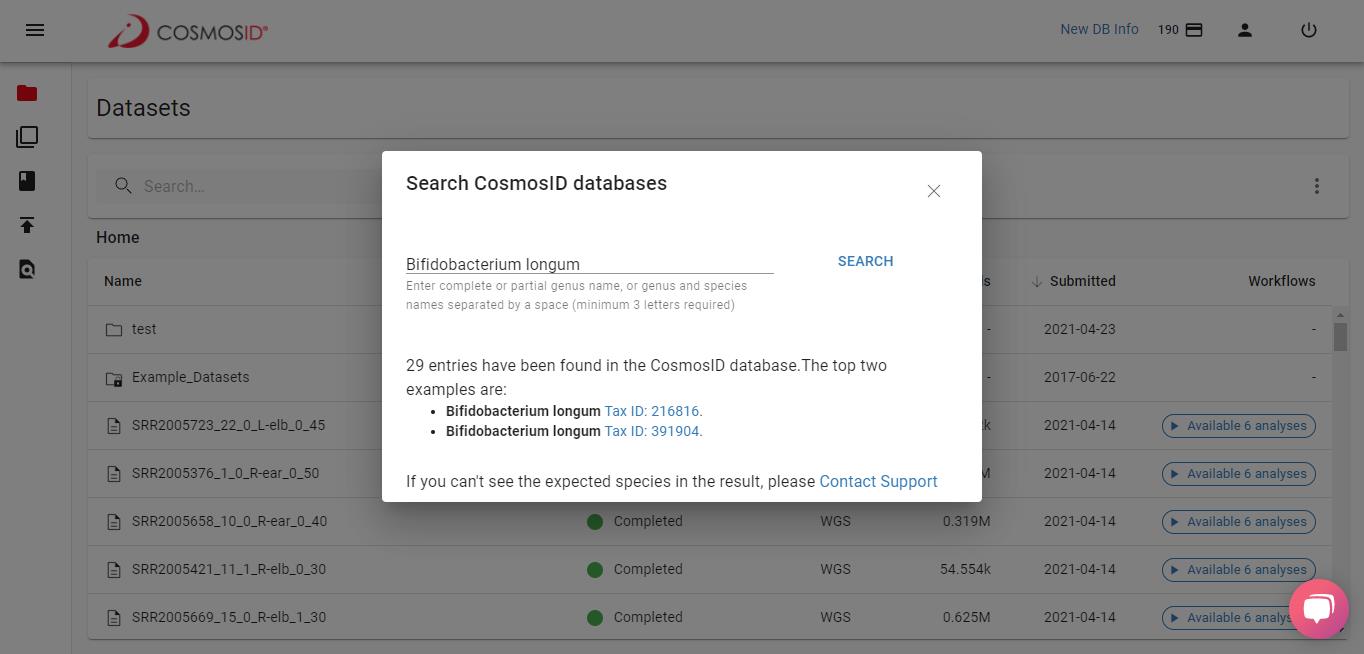This screenshot has width=1364, height=654.
Task: Open sample SRR2005658_10_0_R-ear_0_40
Action: 230,521
